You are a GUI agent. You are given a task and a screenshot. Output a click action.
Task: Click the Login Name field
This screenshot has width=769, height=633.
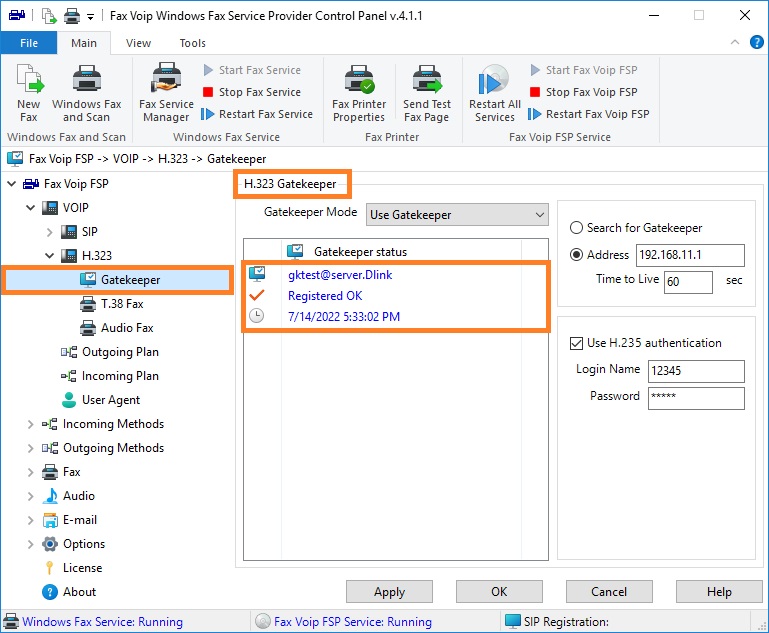click(696, 371)
